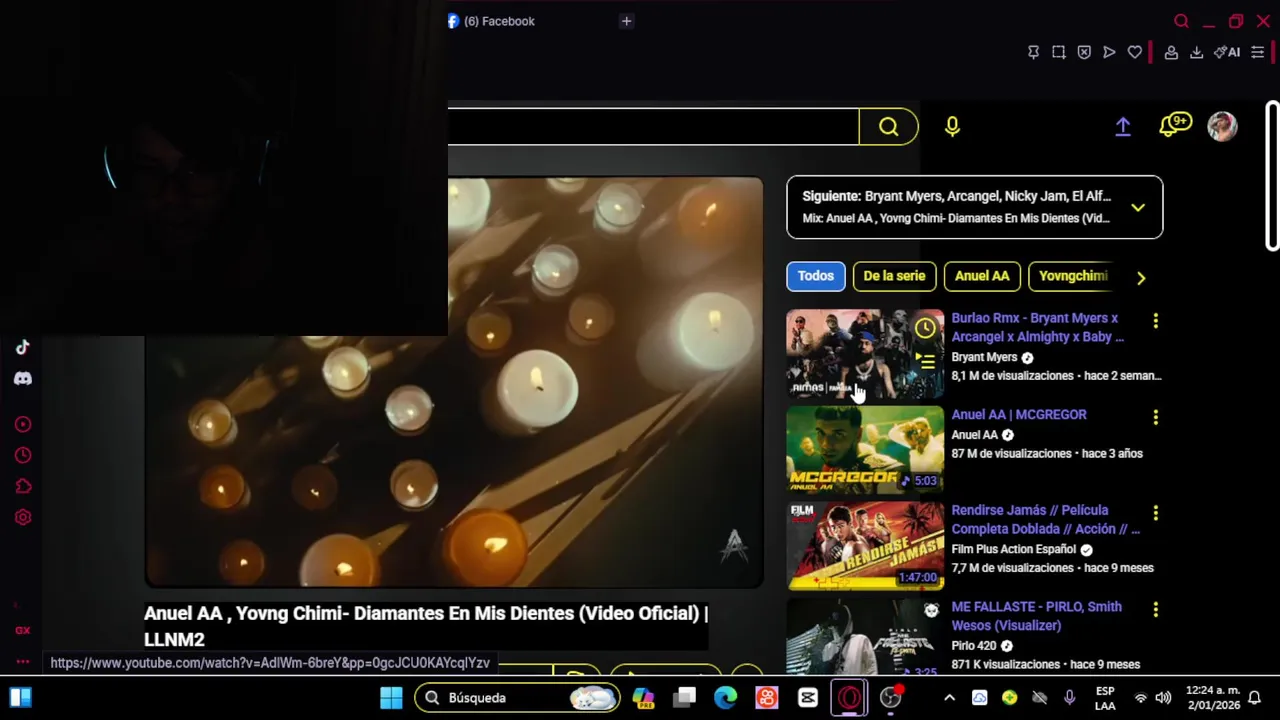
Task: Open browser downloads icon
Action: (1196, 52)
